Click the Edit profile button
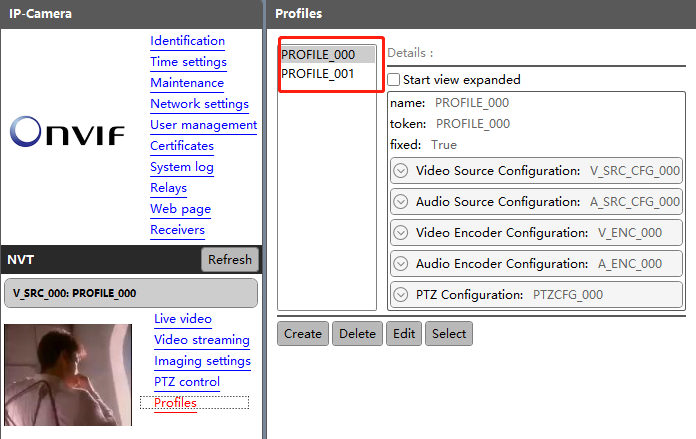The image size is (696, 439). [404, 333]
